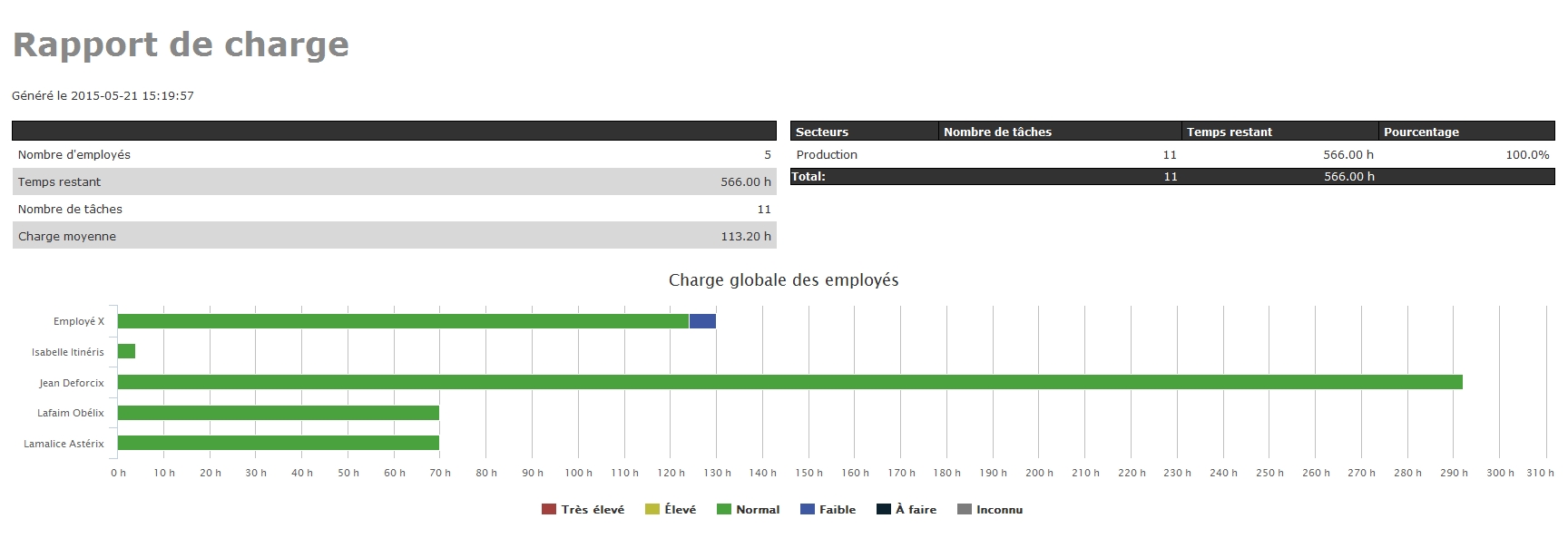Toggle the Faible series legend label
The height and width of the screenshot is (548, 1568).
[x=837, y=510]
